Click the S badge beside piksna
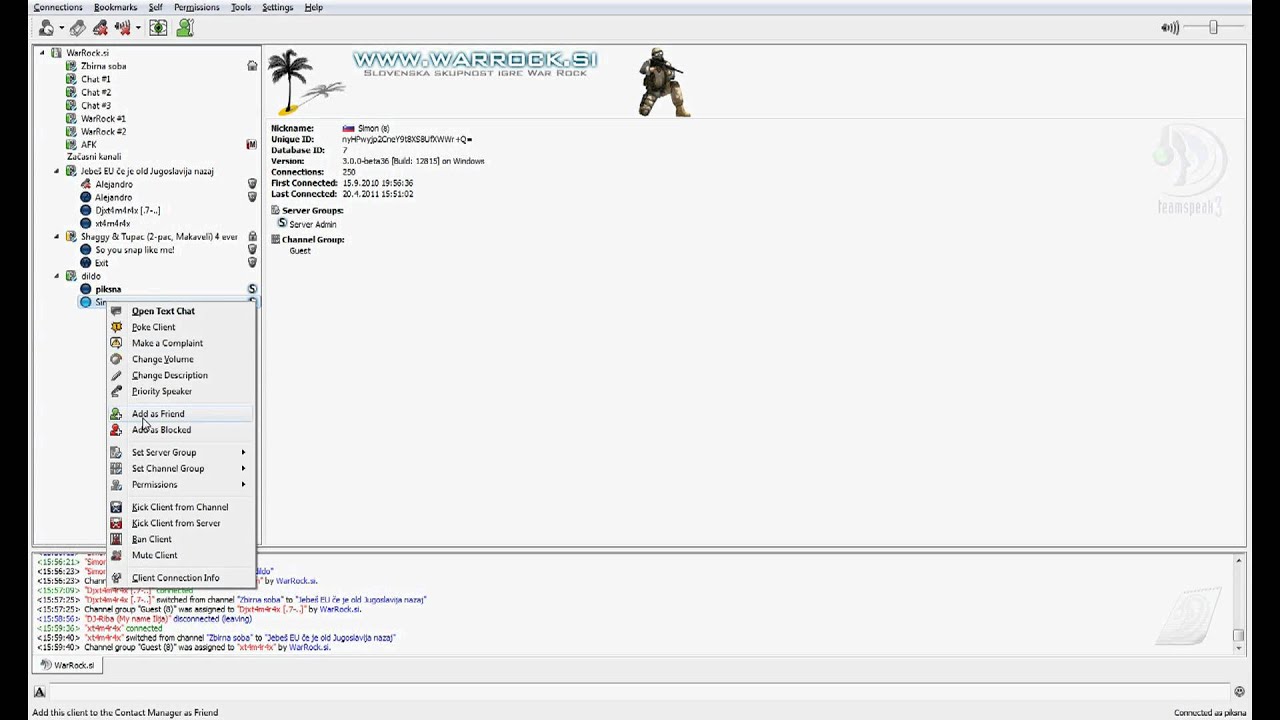 pyautogui.click(x=252, y=289)
